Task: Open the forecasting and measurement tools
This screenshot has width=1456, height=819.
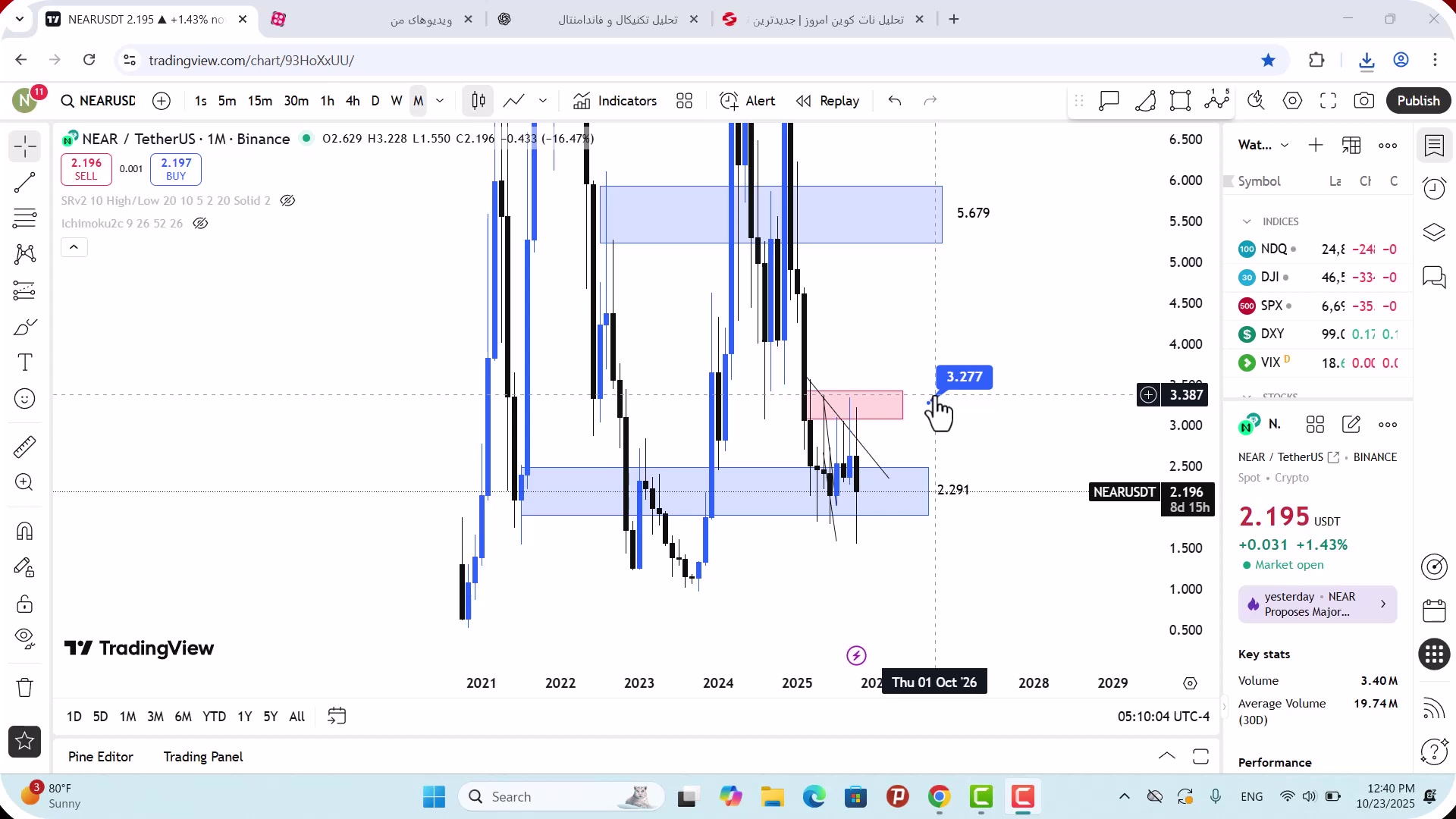Action: 25,290
